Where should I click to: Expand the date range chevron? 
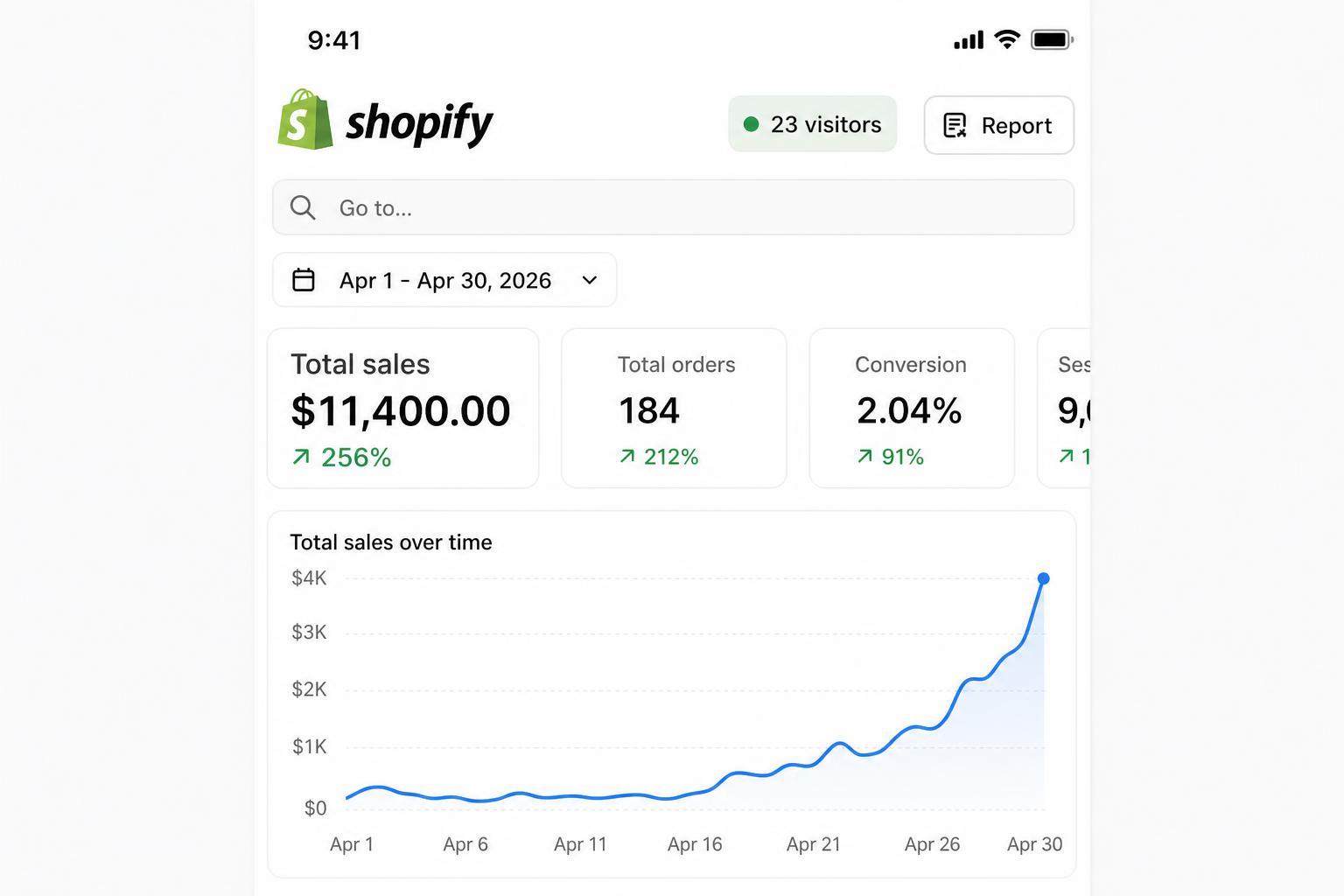[590, 280]
